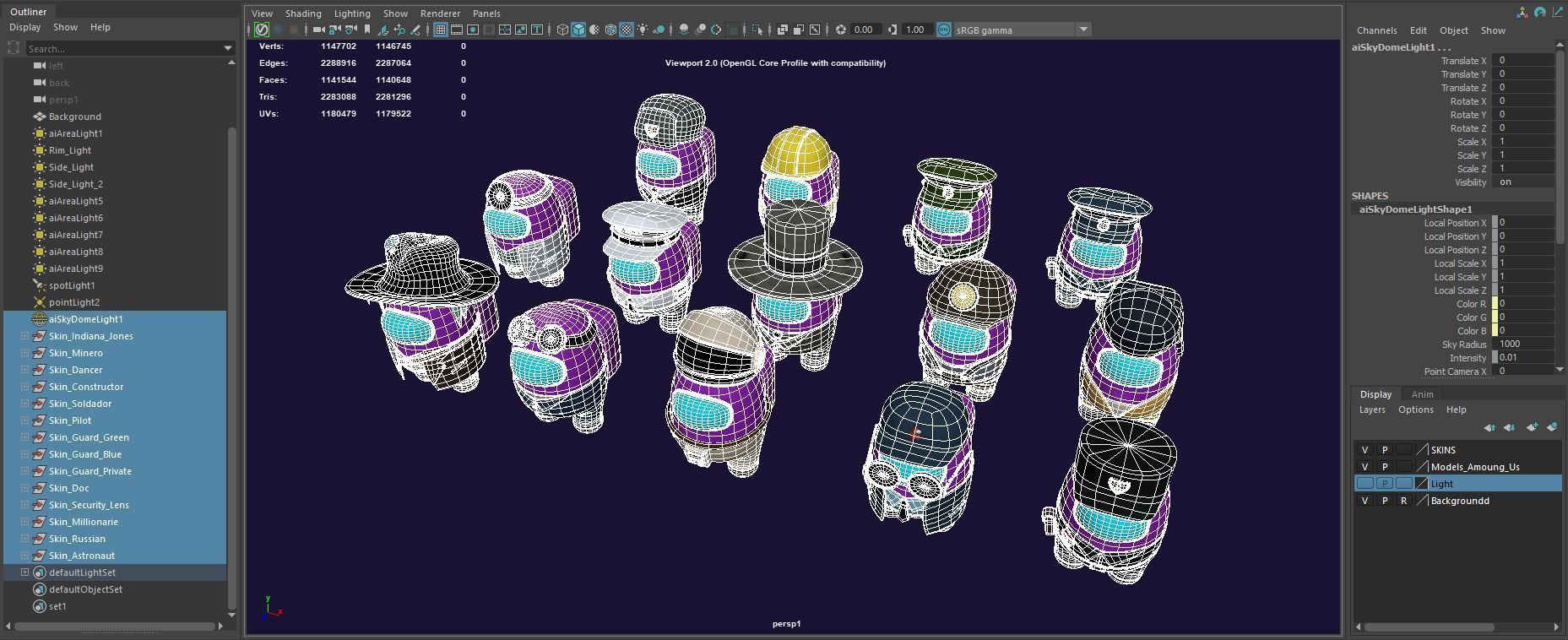Click the Use Default Material icon
This screenshot has width=1568, height=640.
[594, 30]
